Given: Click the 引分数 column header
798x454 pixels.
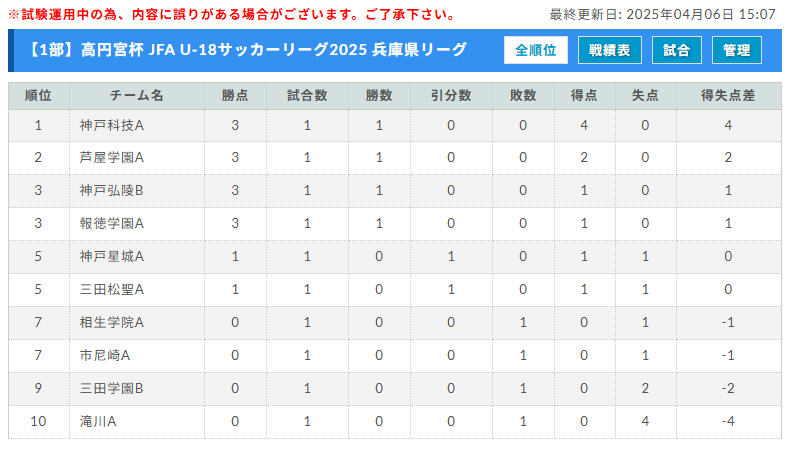Looking at the screenshot, I should coord(451,95).
